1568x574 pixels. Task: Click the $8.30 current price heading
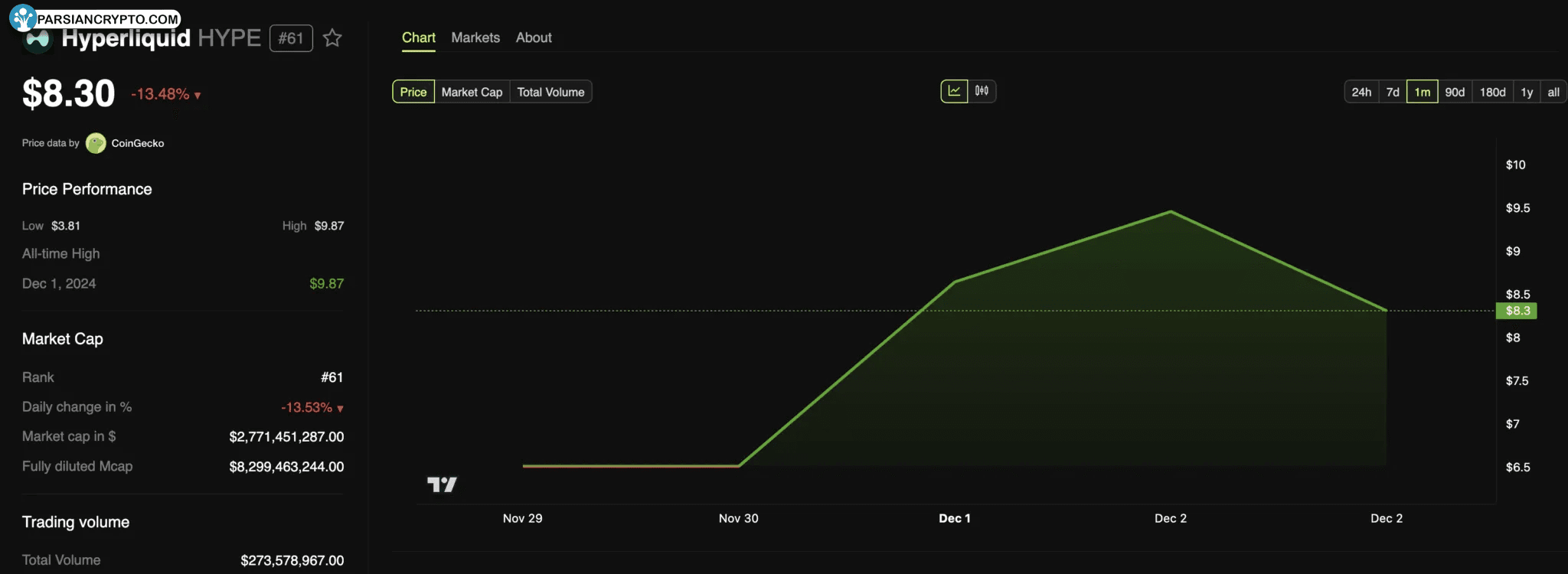(69, 93)
